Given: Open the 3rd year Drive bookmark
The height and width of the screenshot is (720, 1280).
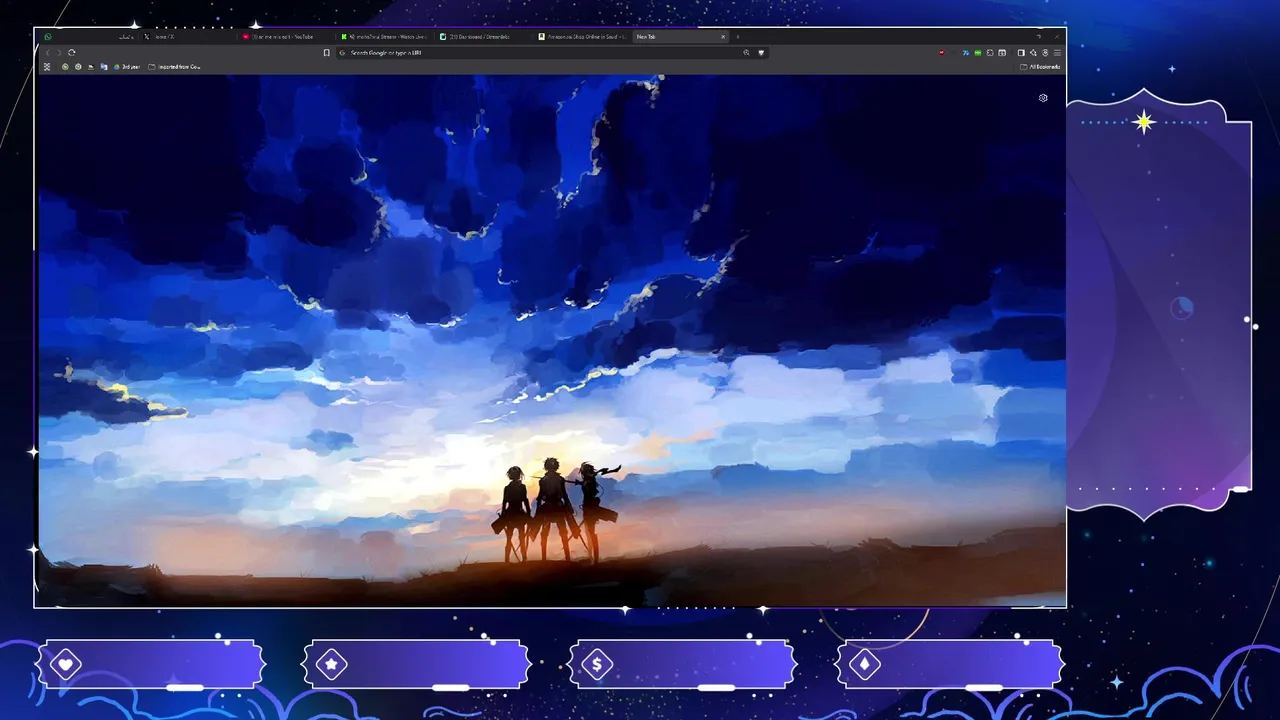Looking at the screenshot, I should pyautogui.click(x=126, y=67).
